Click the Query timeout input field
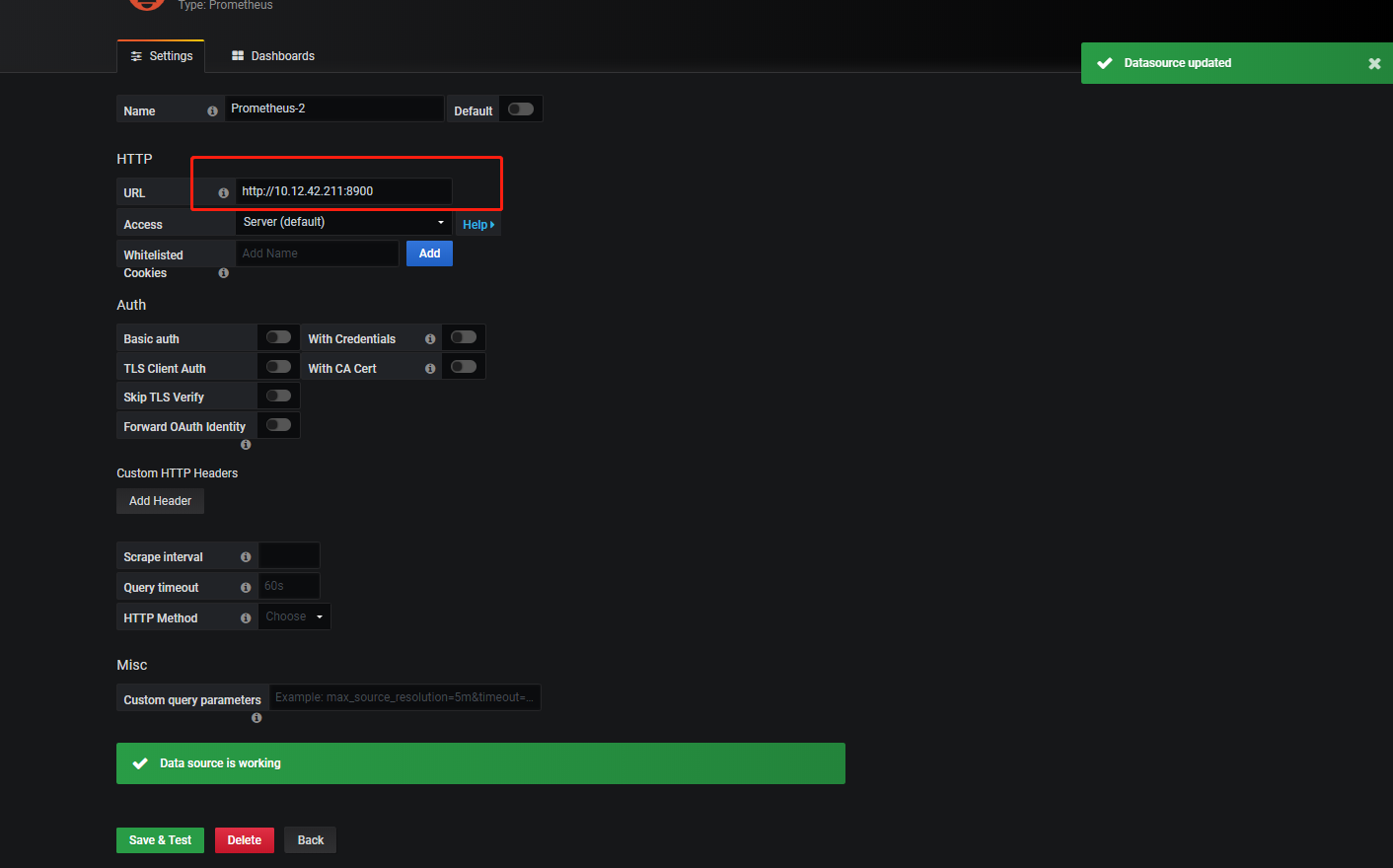 point(289,586)
